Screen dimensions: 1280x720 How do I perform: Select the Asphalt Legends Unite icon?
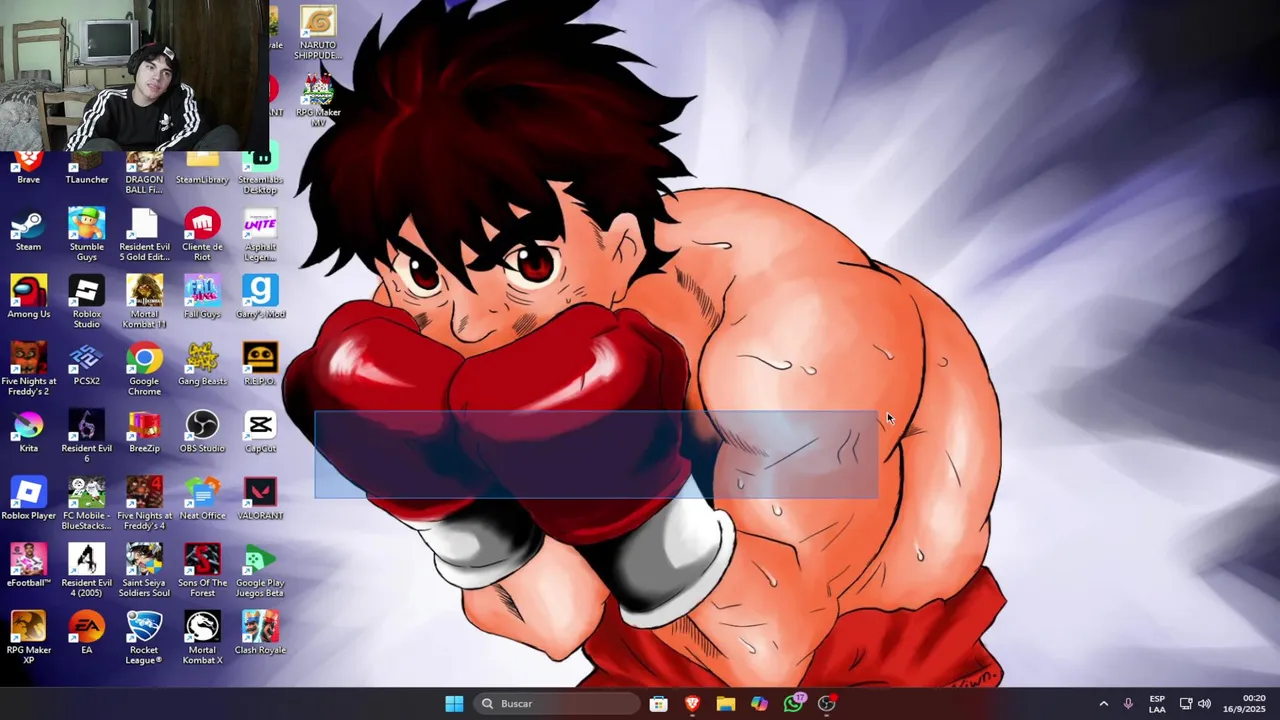(x=260, y=234)
